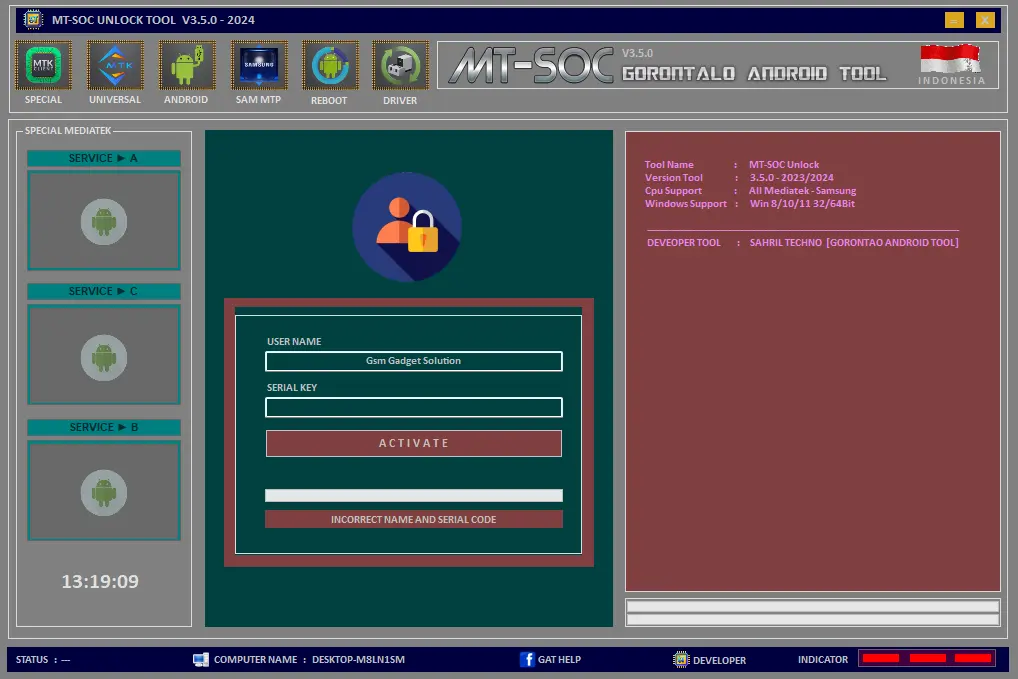Click the Android icon under Service A
The width and height of the screenshot is (1018, 679).
click(x=104, y=222)
